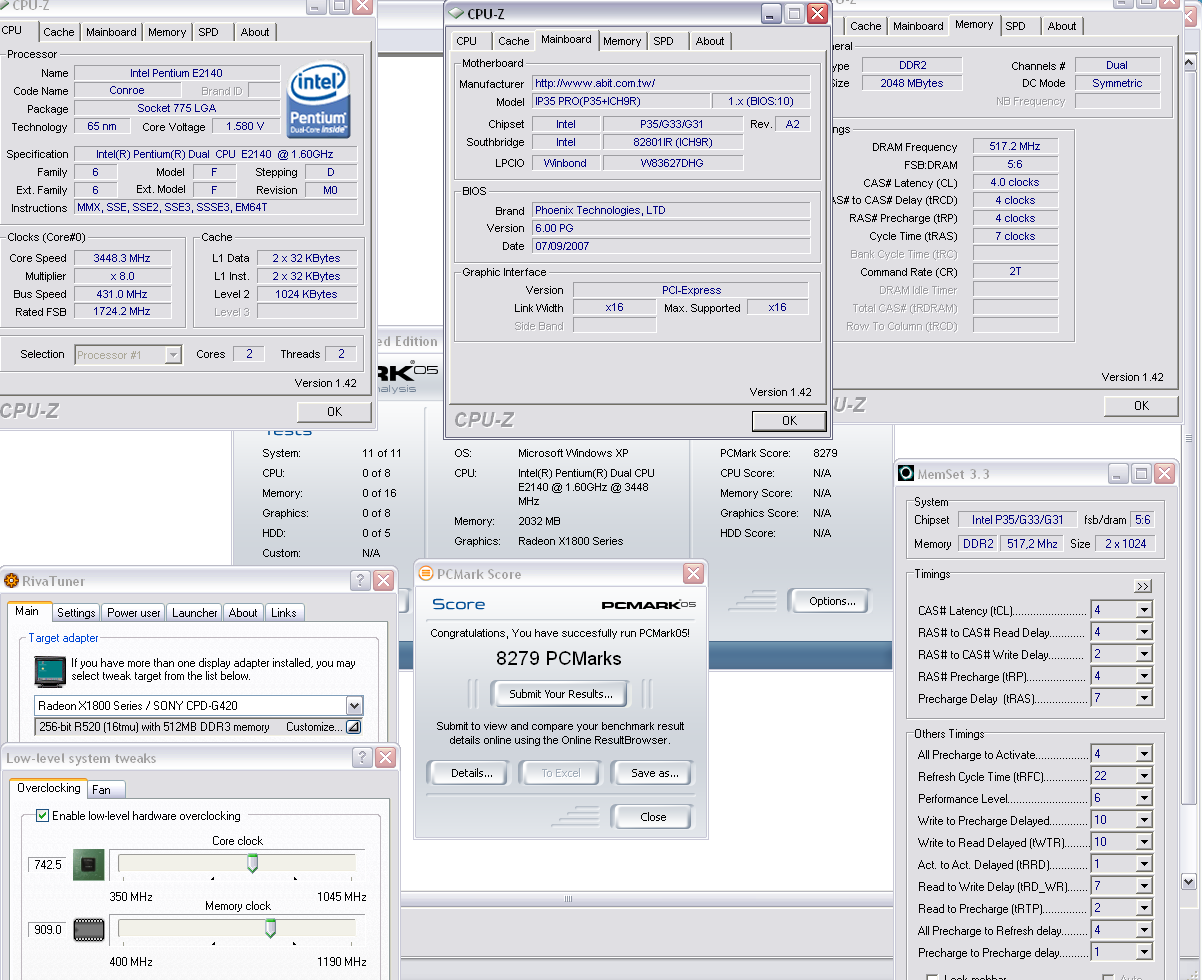
Task: Open the Write to Read Delayed (tWTR) dropdown
Action: 1144,842
